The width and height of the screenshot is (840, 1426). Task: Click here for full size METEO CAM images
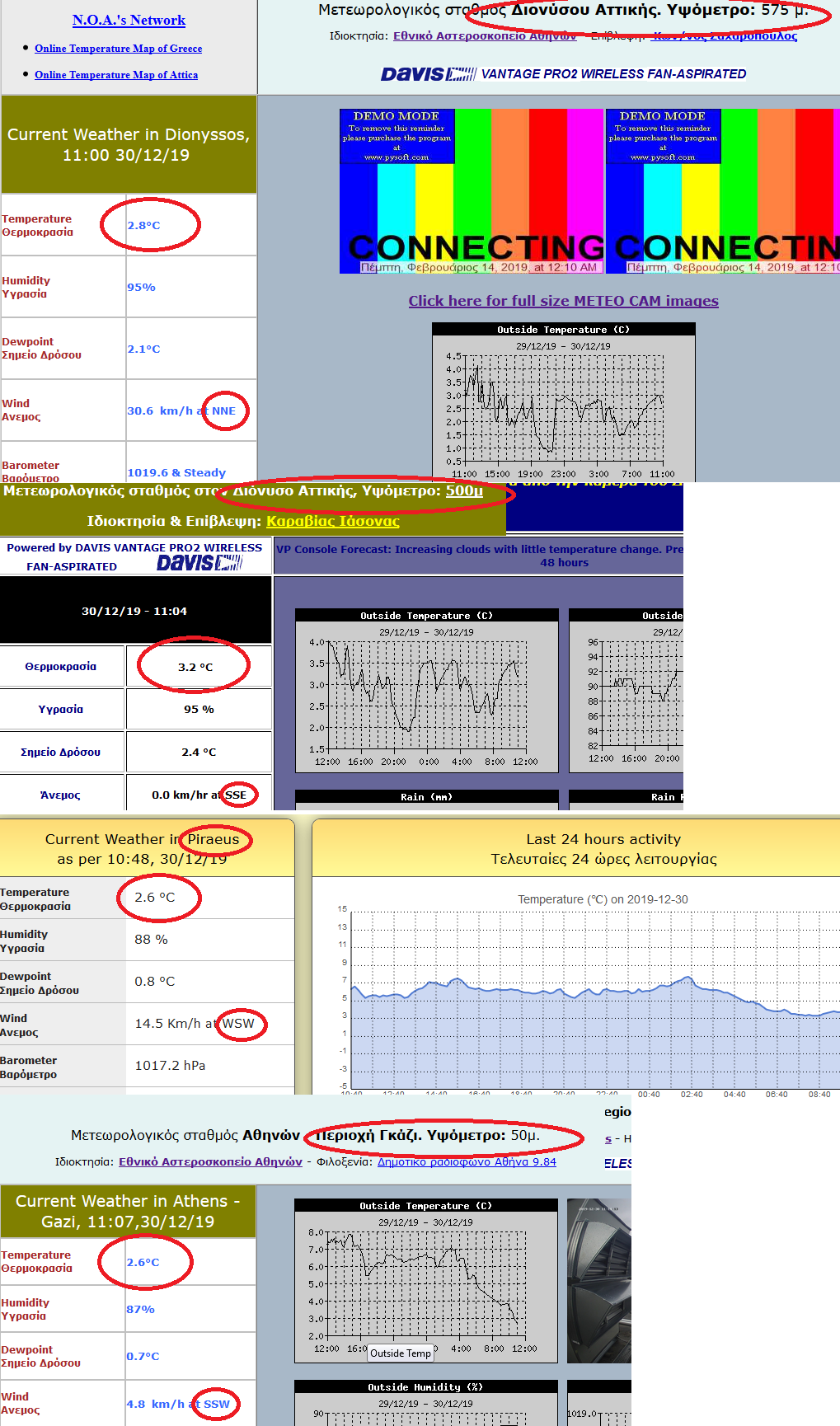[x=563, y=301]
